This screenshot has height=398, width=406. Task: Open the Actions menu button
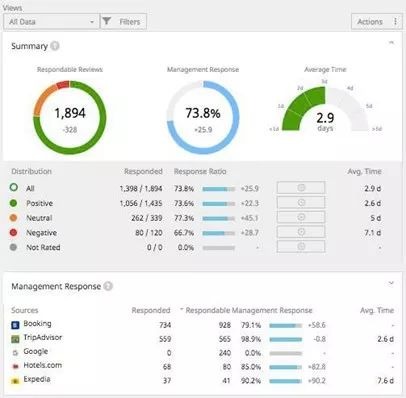pyautogui.click(x=376, y=22)
